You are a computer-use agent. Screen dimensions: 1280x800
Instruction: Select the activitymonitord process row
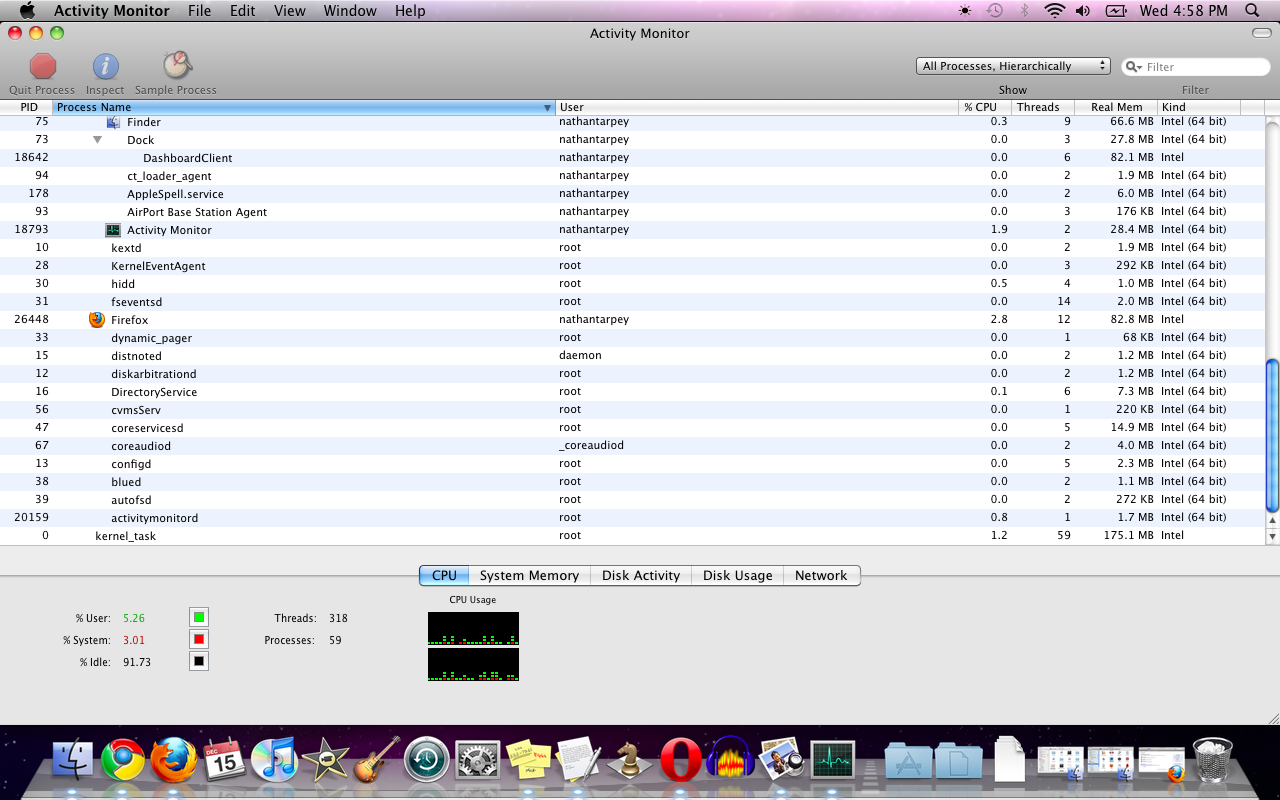coord(632,518)
